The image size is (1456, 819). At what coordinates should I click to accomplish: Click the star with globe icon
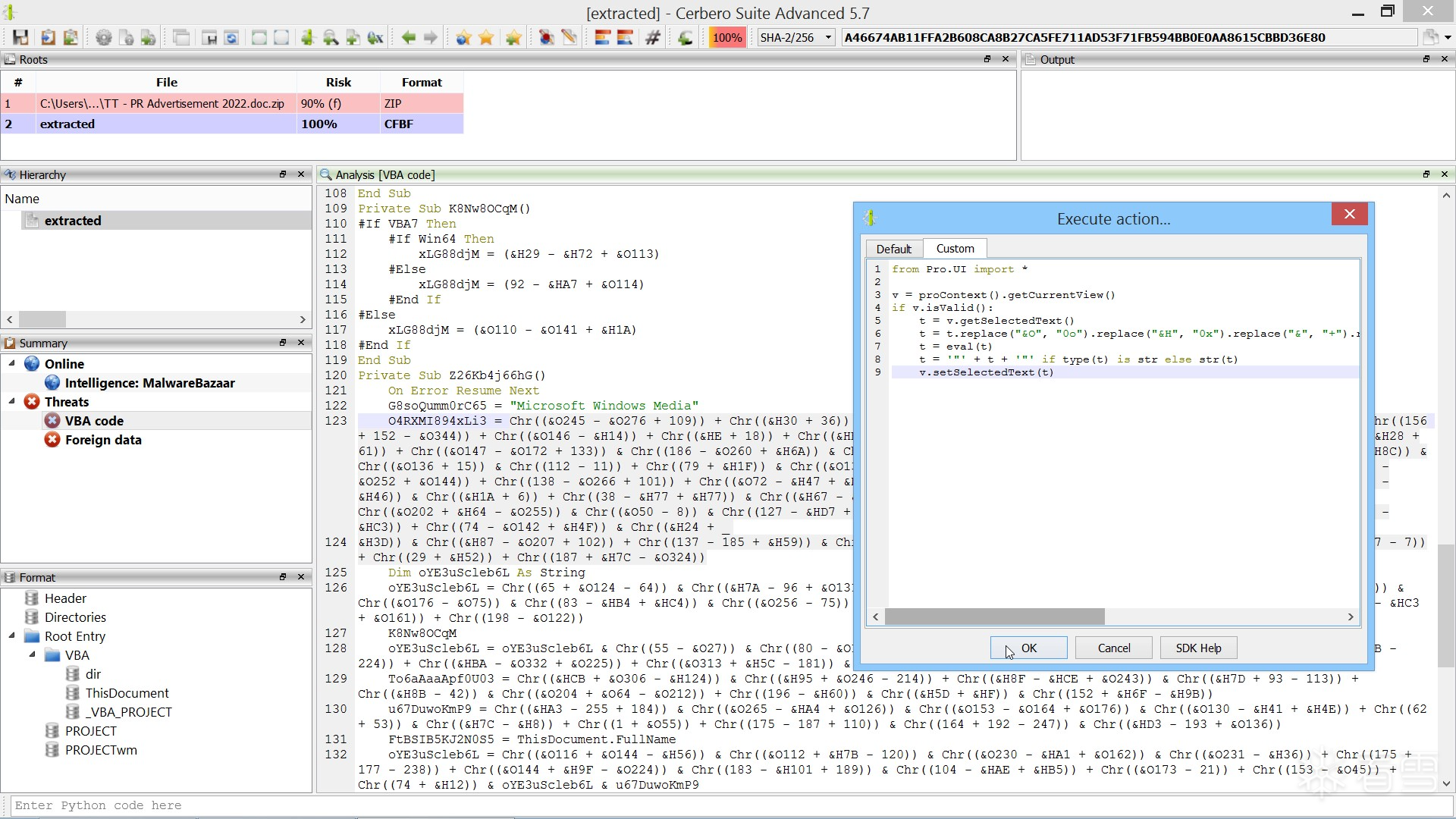tap(463, 37)
